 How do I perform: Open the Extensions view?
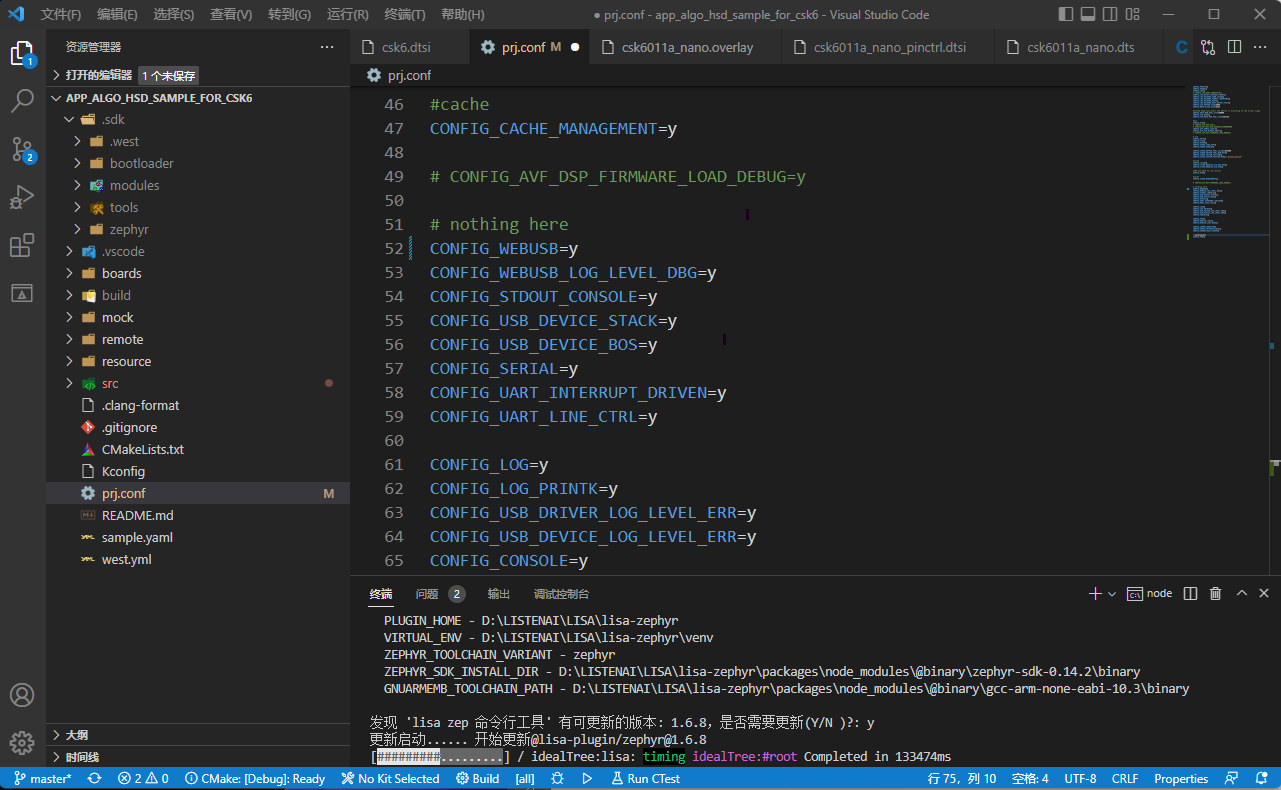point(22,245)
